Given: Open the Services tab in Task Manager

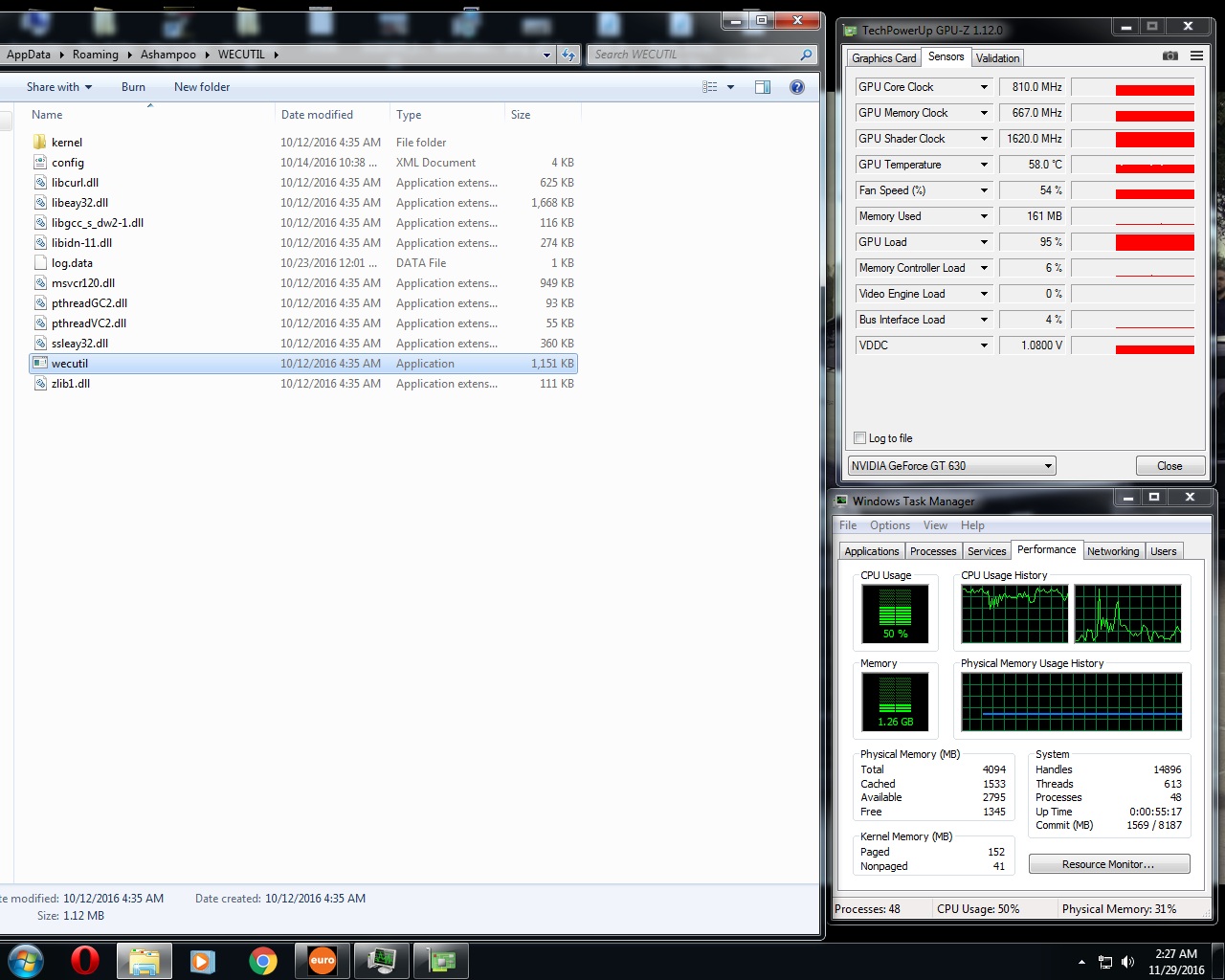Looking at the screenshot, I should pos(987,551).
